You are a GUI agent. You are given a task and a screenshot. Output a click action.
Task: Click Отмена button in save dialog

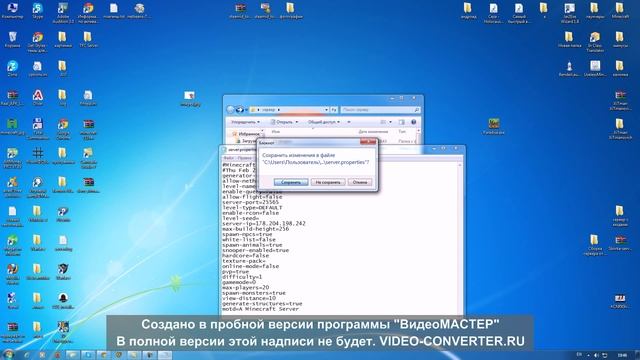(x=360, y=182)
